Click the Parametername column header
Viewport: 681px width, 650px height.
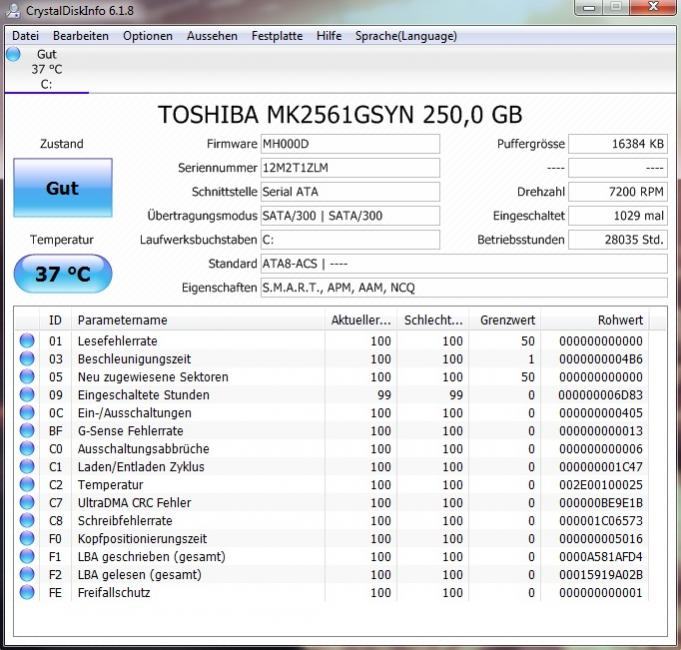(198, 320)
